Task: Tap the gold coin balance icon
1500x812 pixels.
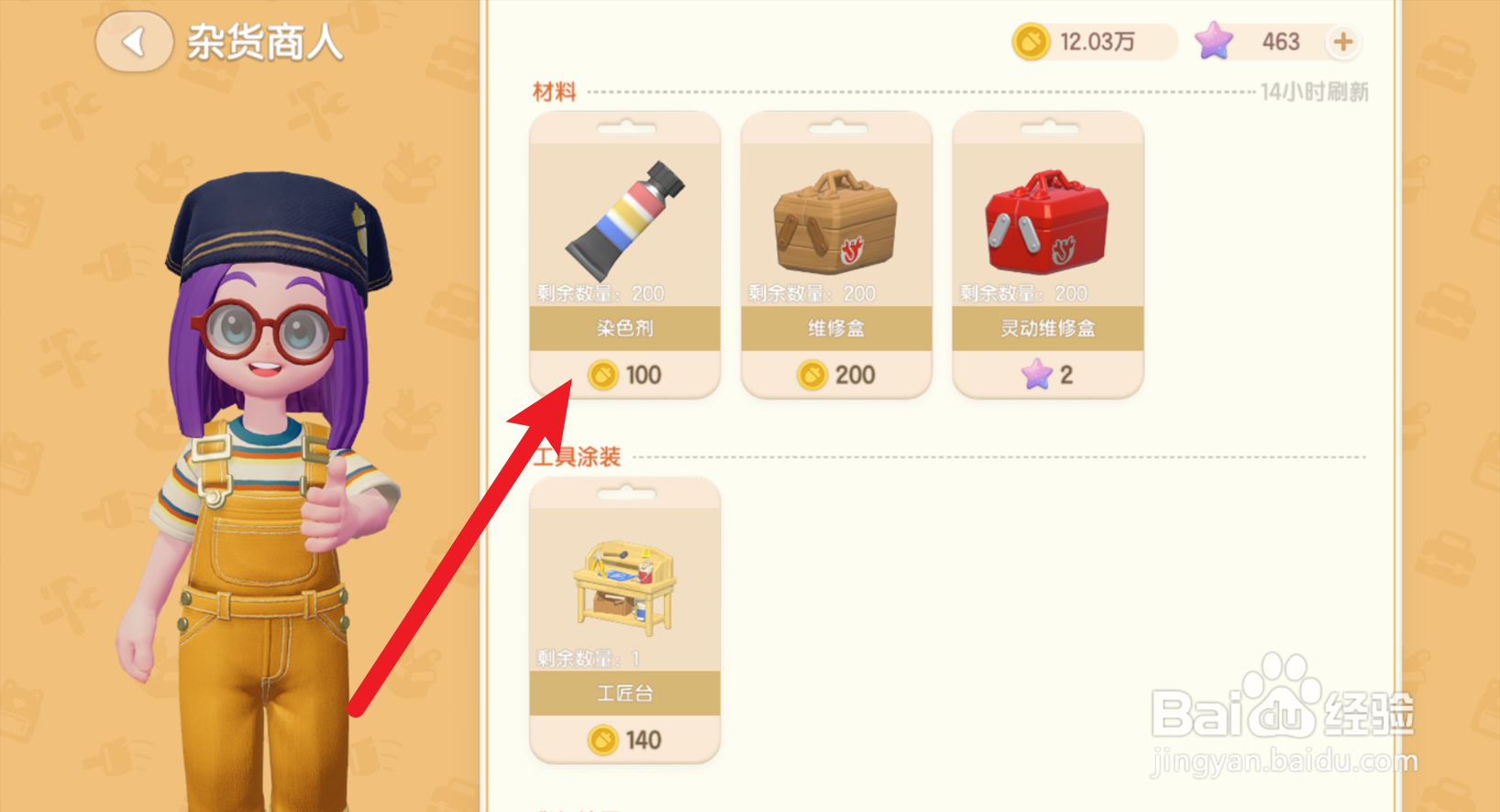Action: [1031, 42]
